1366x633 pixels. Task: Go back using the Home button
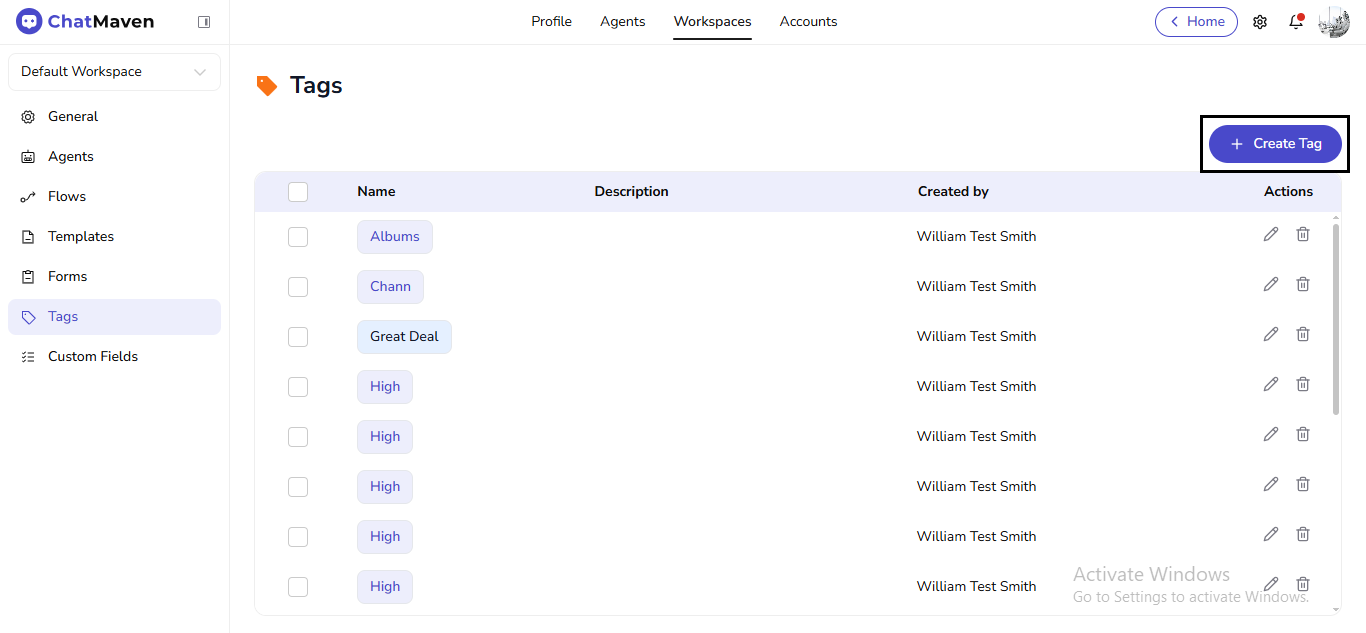[1196, 22]
